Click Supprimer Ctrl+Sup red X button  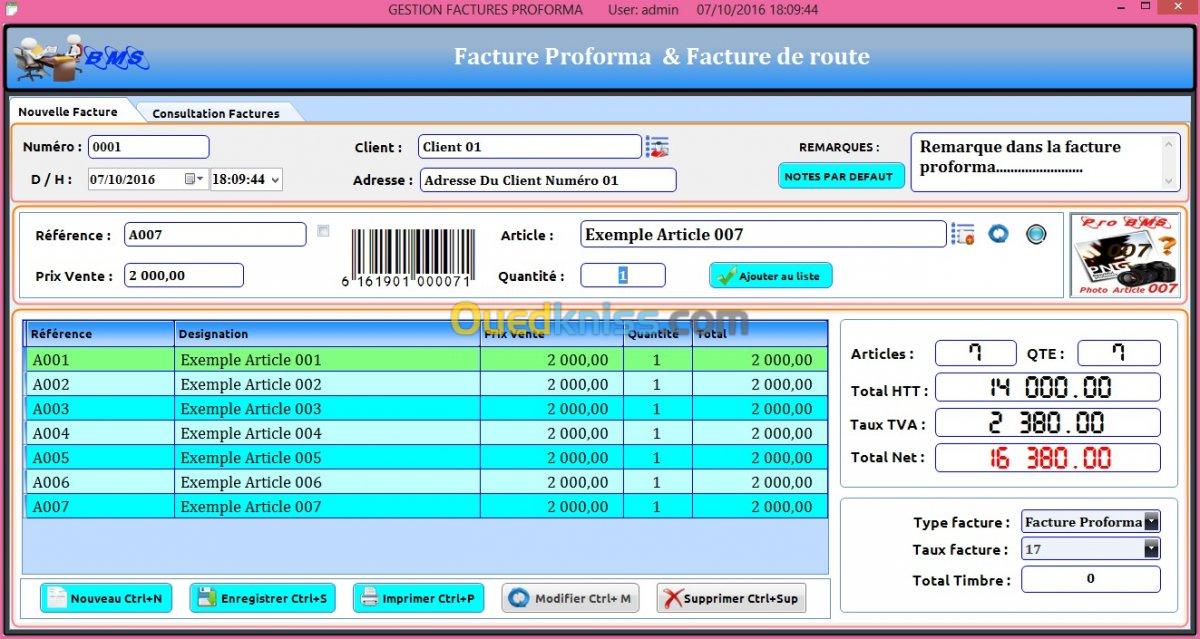click(731, 598)
